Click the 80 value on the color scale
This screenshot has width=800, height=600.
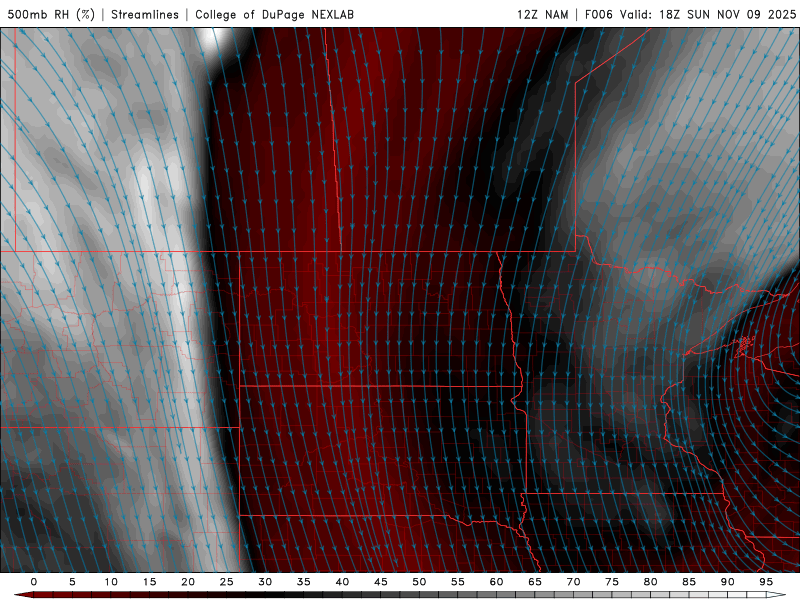point(651,582)
